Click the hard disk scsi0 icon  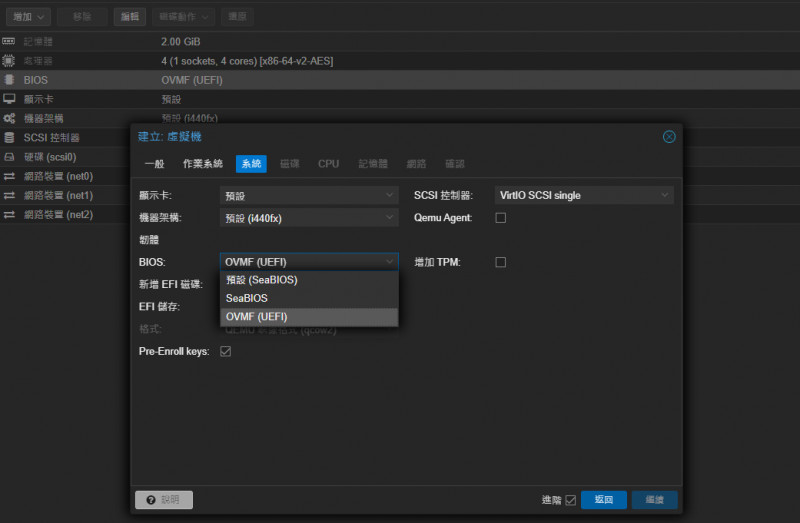tap(9, 157)
